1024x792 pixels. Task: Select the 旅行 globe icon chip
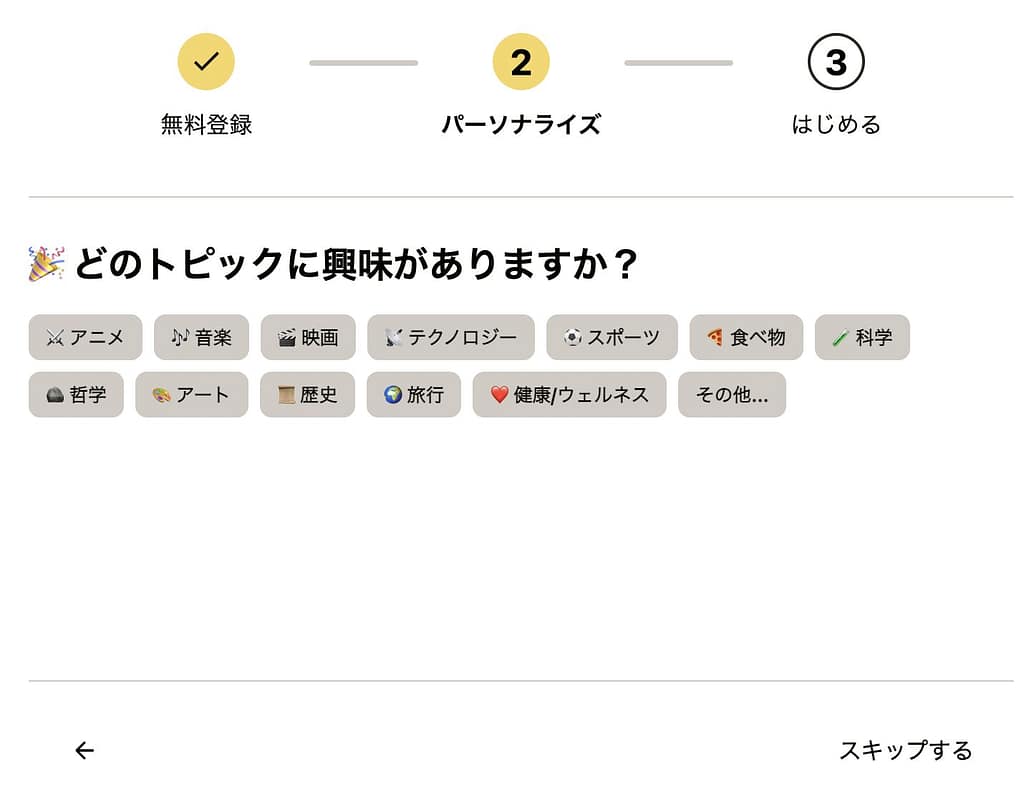413,394
